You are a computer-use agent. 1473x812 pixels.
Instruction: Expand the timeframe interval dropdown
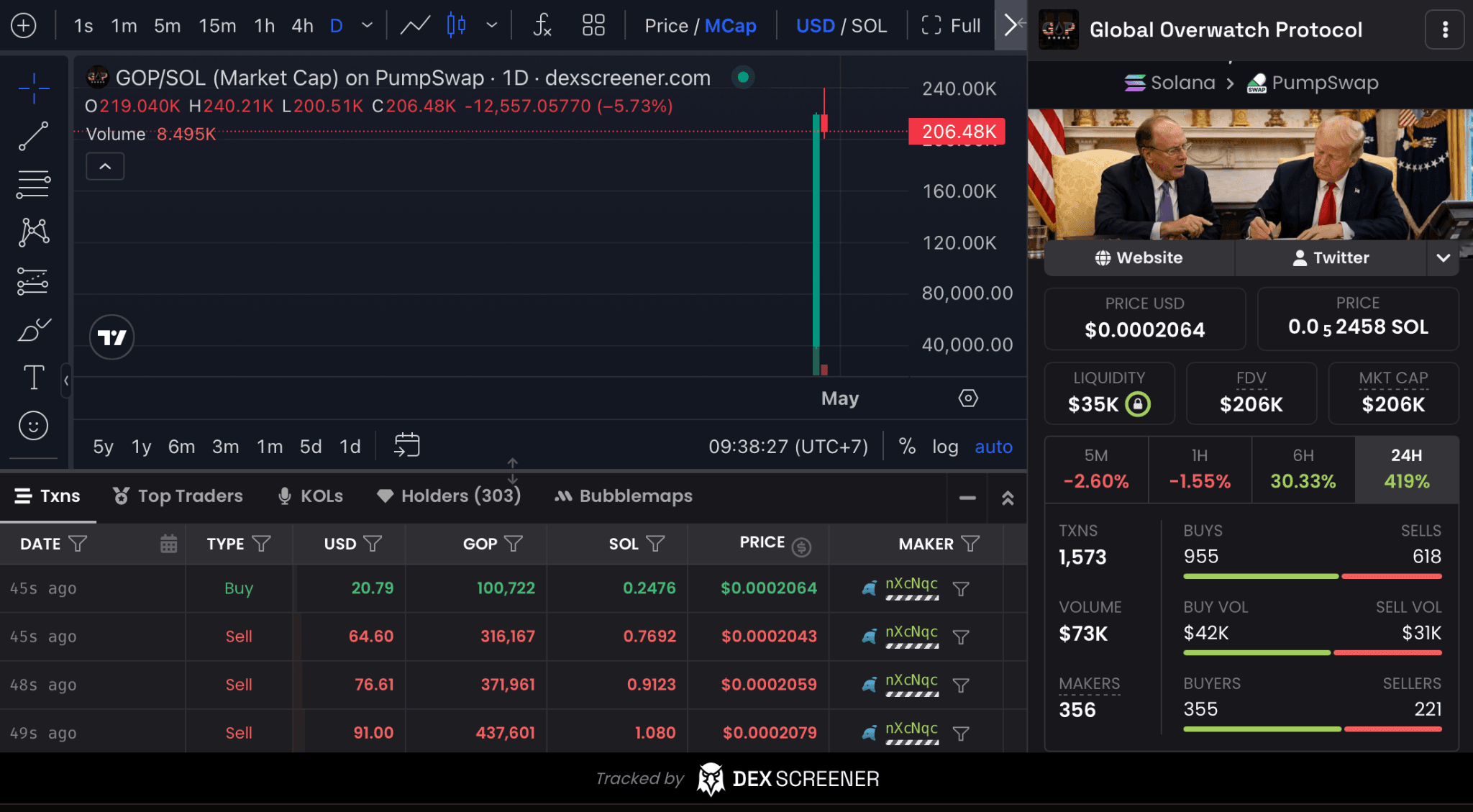pos(368,26)
